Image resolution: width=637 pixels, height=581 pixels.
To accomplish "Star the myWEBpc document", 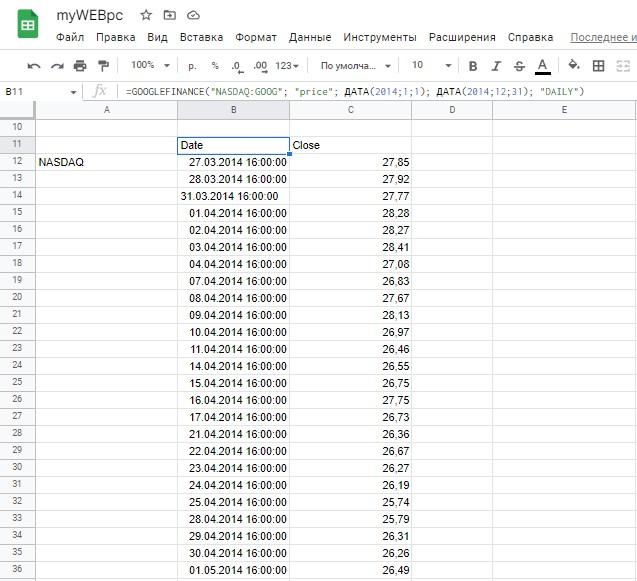I will coord(146,15).
